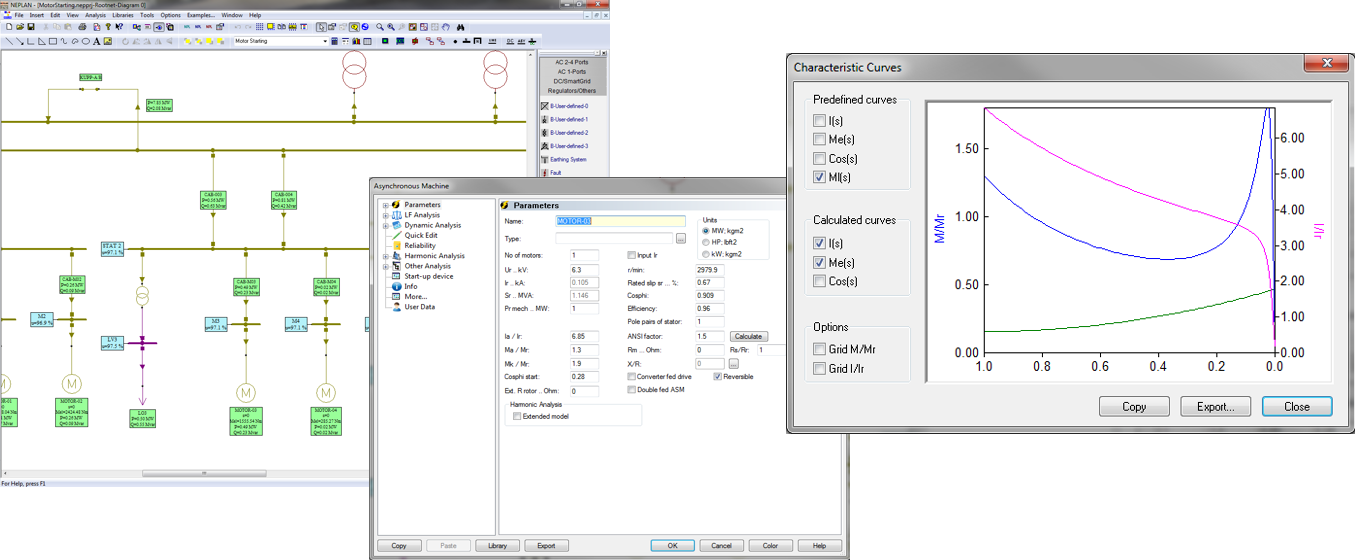Enable predefined I(s) curve checkbox
1355x560 pixels.
click(821, 121)
